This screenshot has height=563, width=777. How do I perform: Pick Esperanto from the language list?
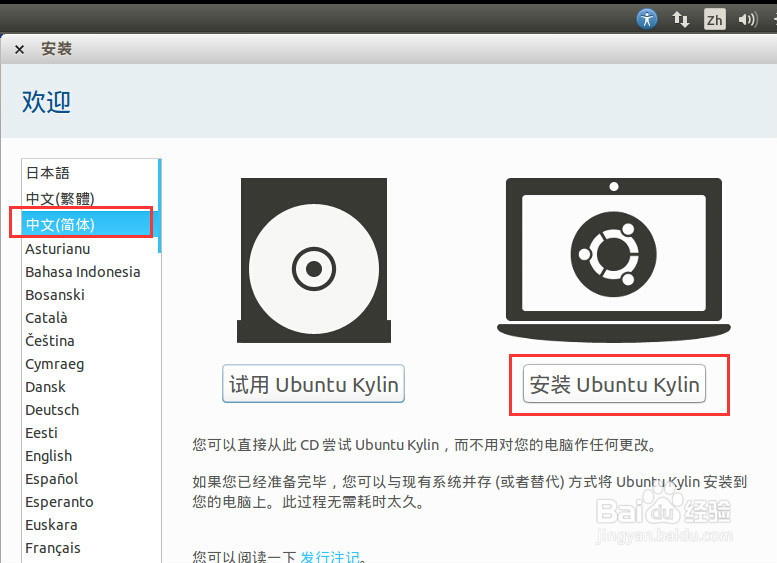[x=90, y=502]
